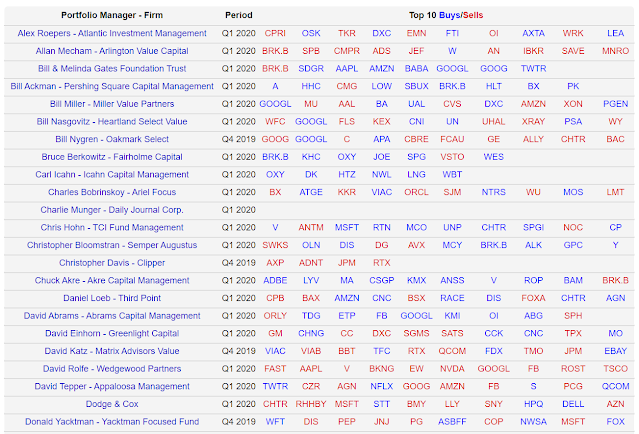Open Charles Bobrinskoy - Ariel Focus
Screen dimensions: 639x434
point(112,192)
